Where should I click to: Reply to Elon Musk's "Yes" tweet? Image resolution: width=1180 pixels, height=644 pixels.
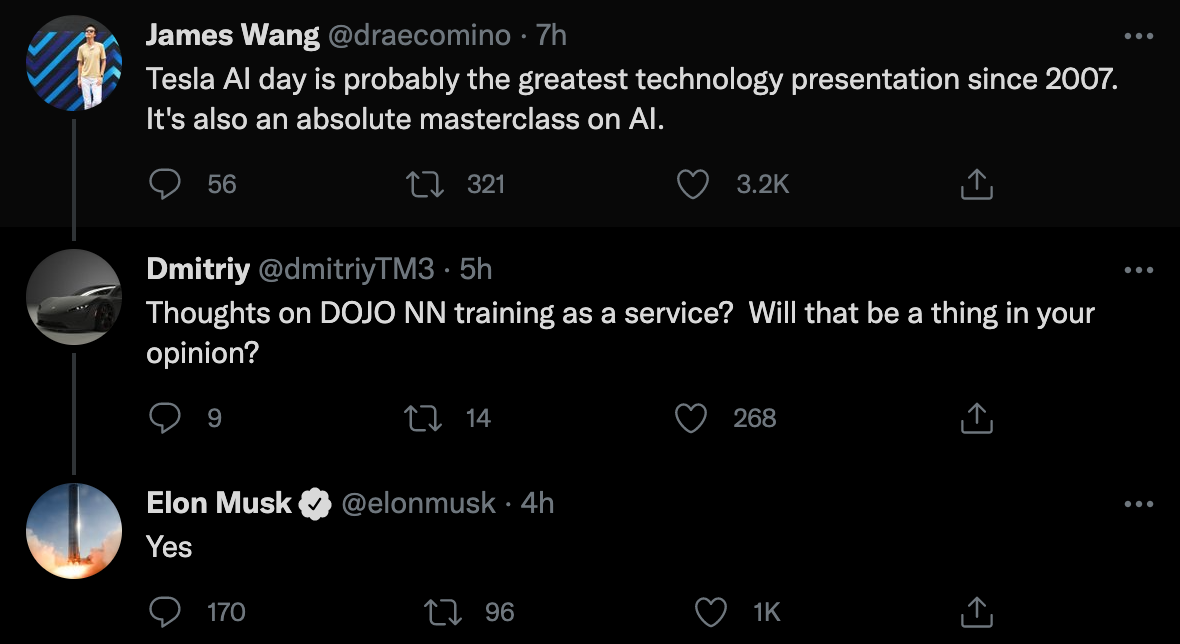(164, 611)
